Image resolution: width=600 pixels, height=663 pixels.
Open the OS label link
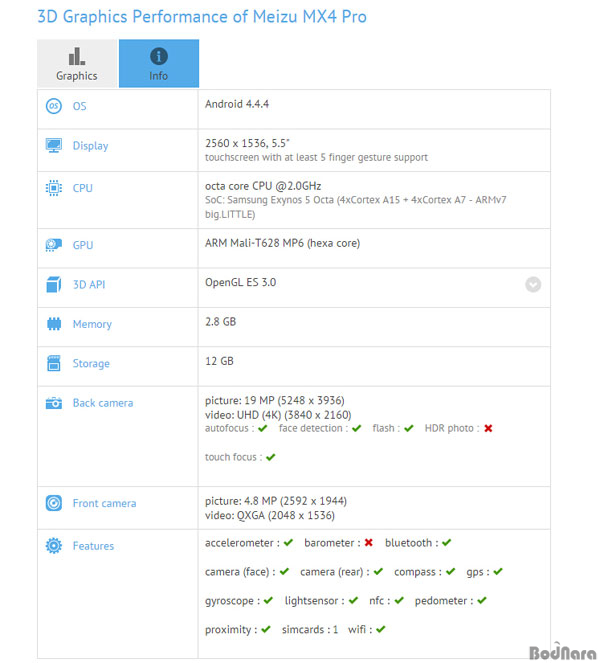pos(79,106)
